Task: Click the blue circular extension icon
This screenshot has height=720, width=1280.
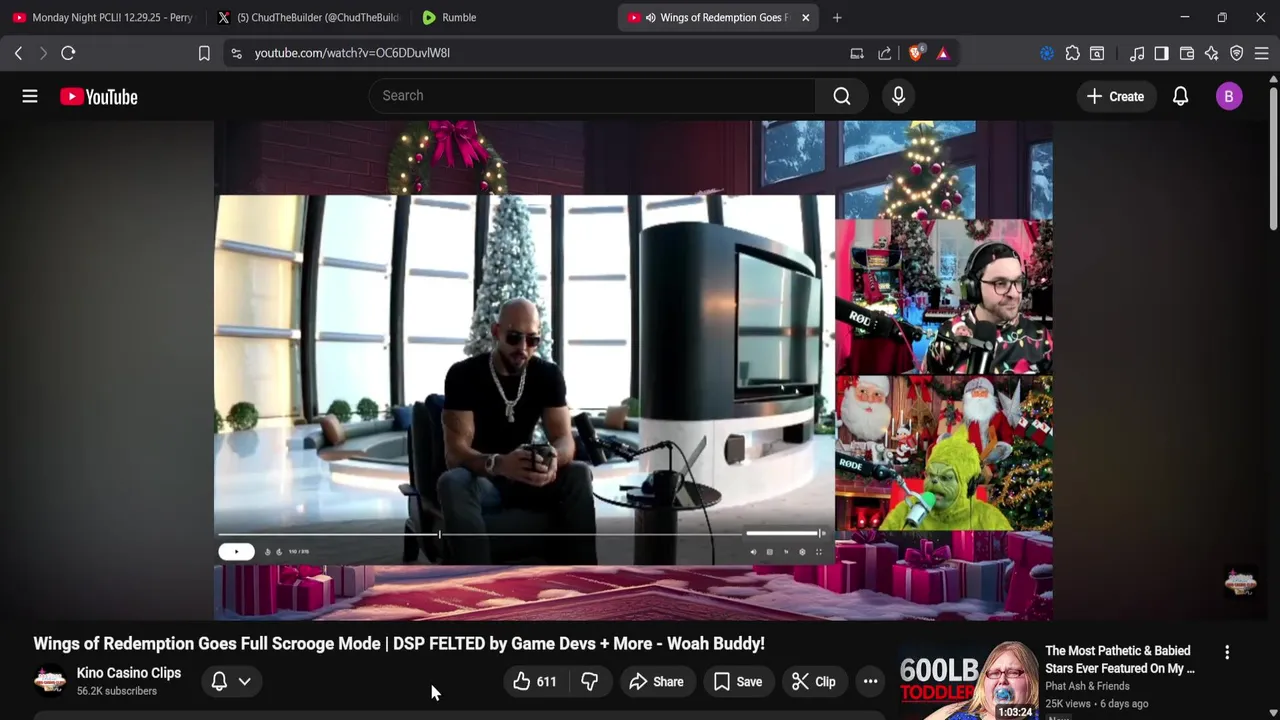Action: tap(1047, 53)
